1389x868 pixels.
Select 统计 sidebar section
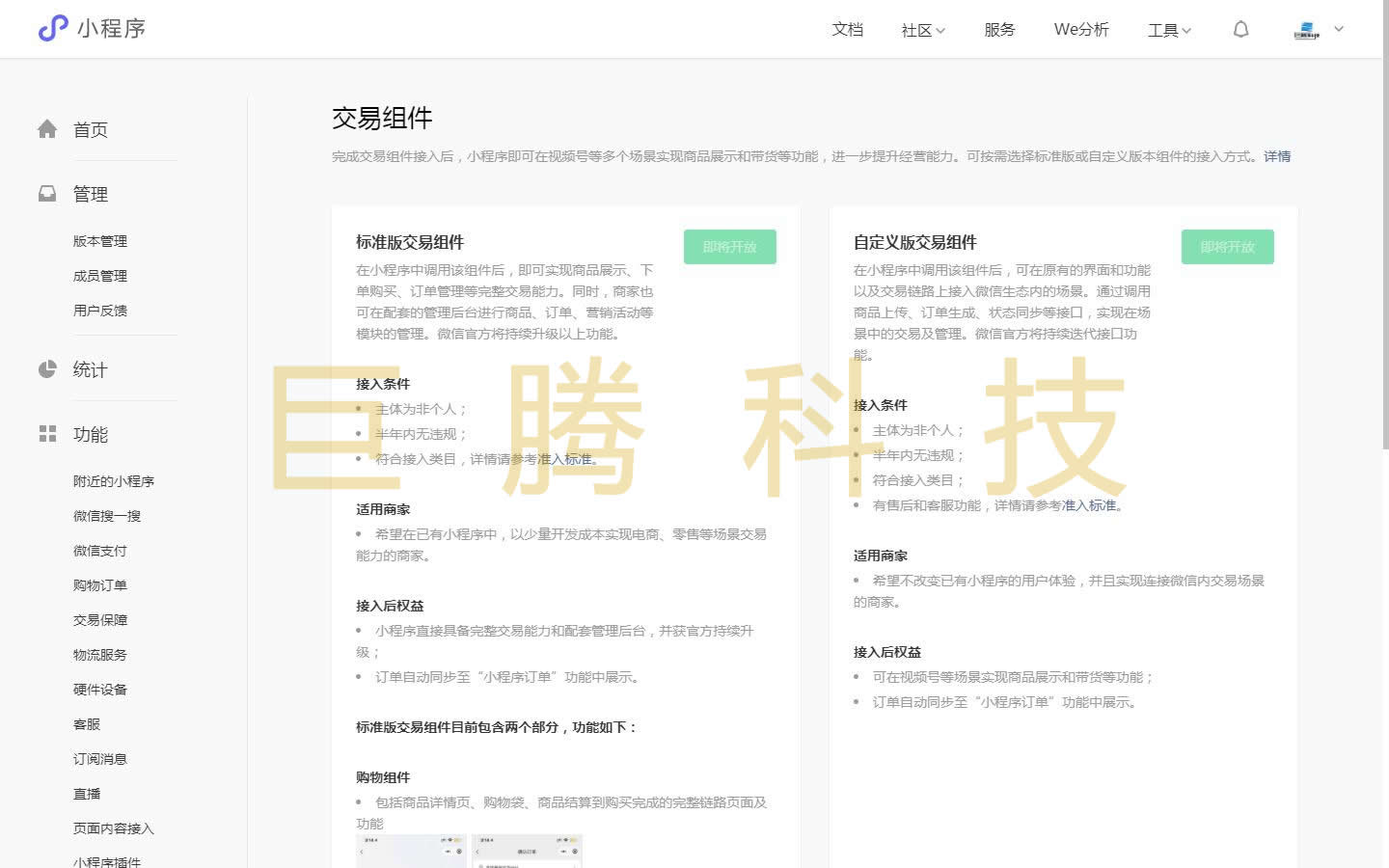91,369
